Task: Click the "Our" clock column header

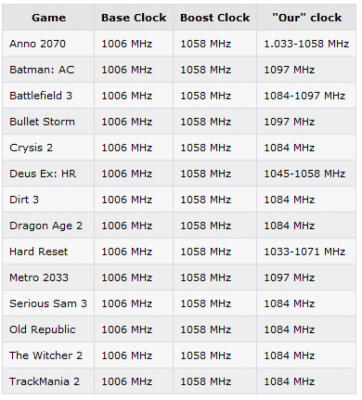Action: [x=307, y=18]
